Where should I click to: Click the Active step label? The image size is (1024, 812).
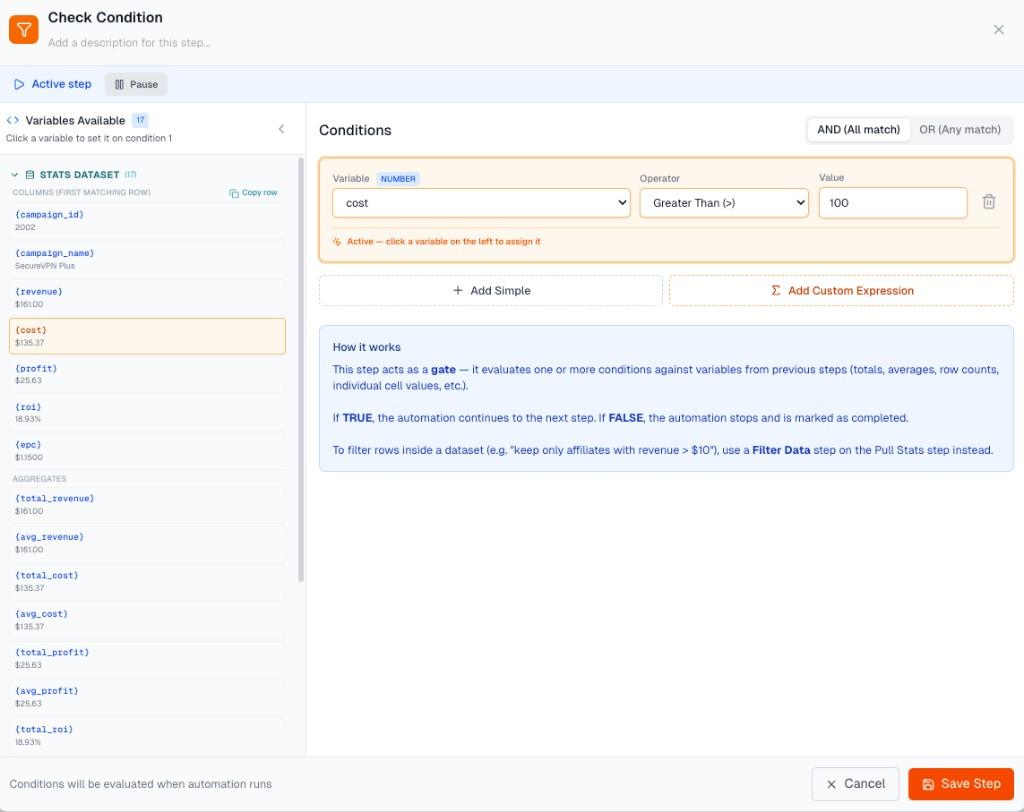[61, 84]
